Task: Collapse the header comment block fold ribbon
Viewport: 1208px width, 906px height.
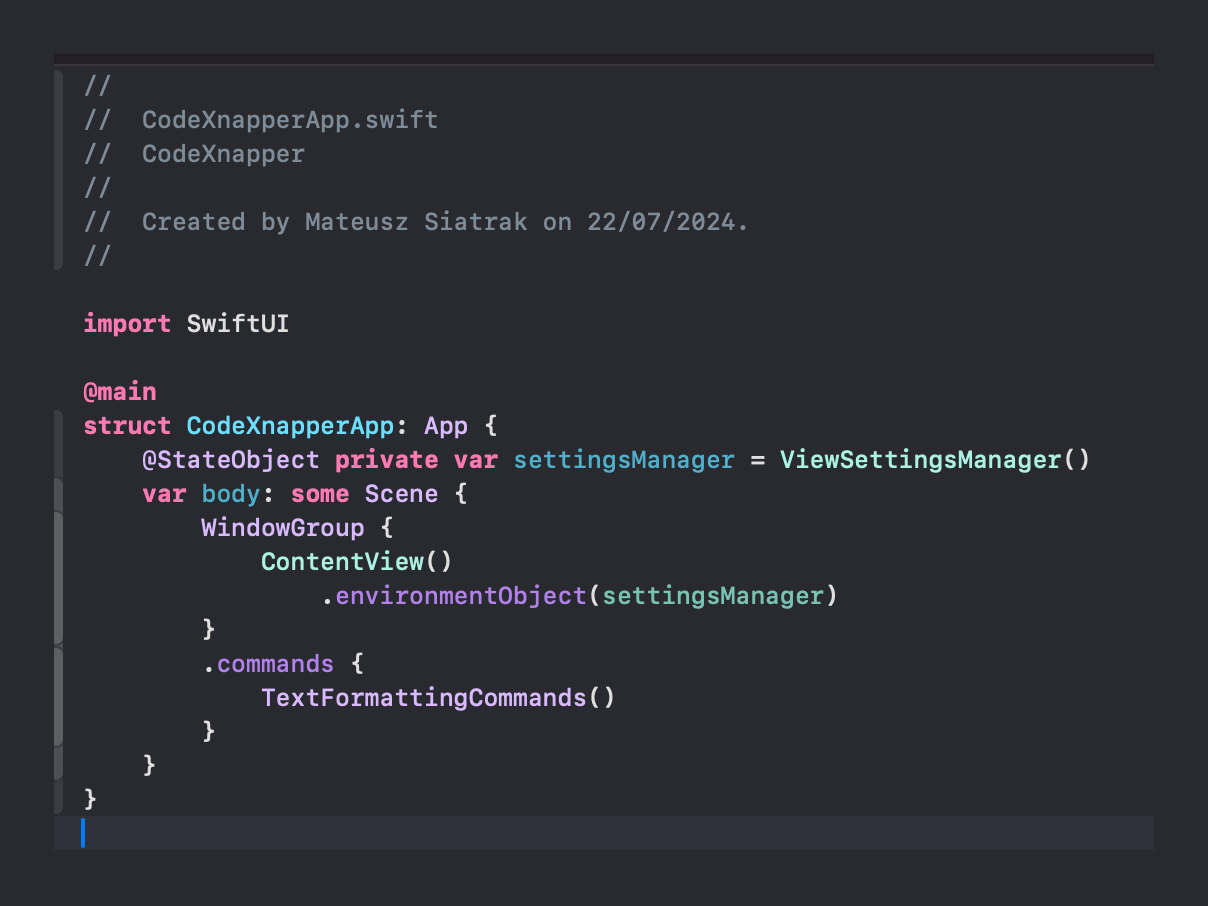Action: 58,170
